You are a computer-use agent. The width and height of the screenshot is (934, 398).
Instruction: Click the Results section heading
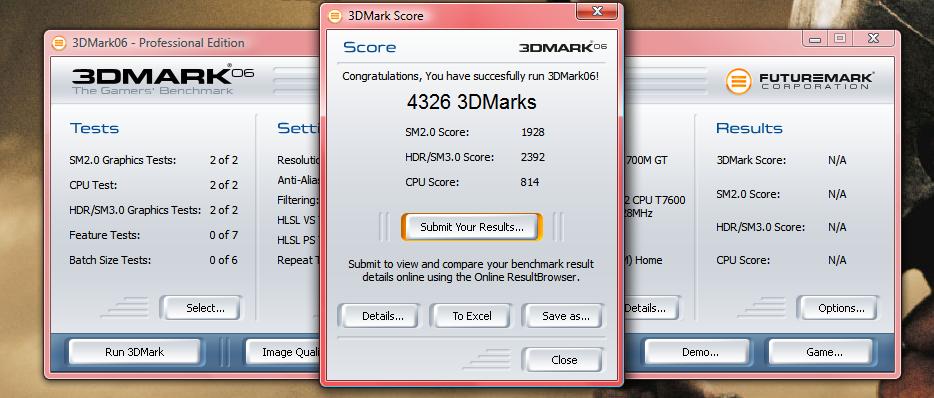(749, 128)
